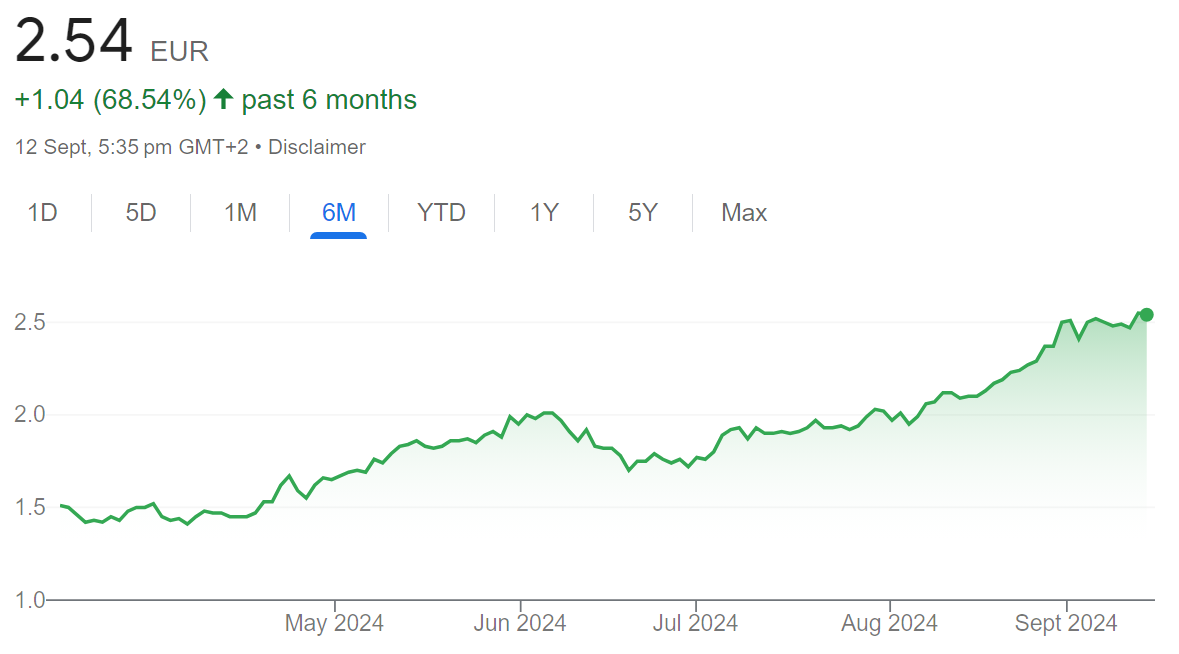This screenshot has width=1179, height=654.
Task: Select the 1D time range tab
Action: click(x=43, y=213)
